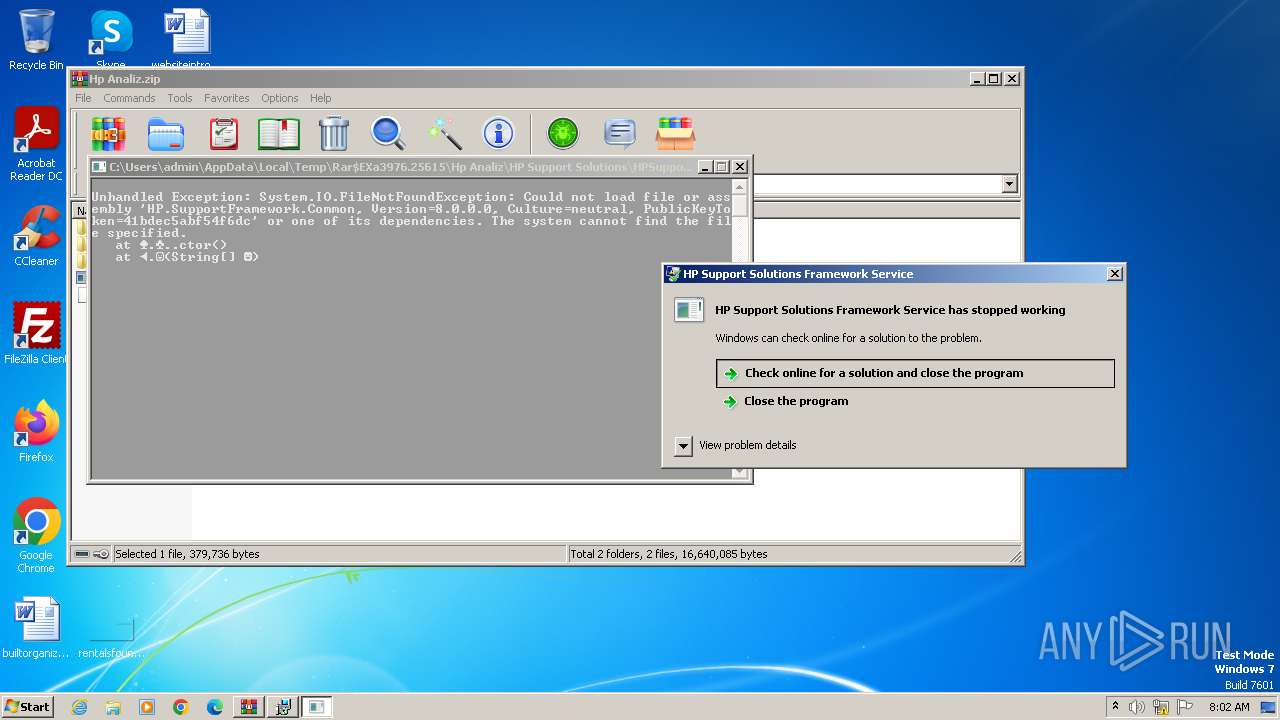Click the Wizard wand toolbar icon

click(444, 133)
